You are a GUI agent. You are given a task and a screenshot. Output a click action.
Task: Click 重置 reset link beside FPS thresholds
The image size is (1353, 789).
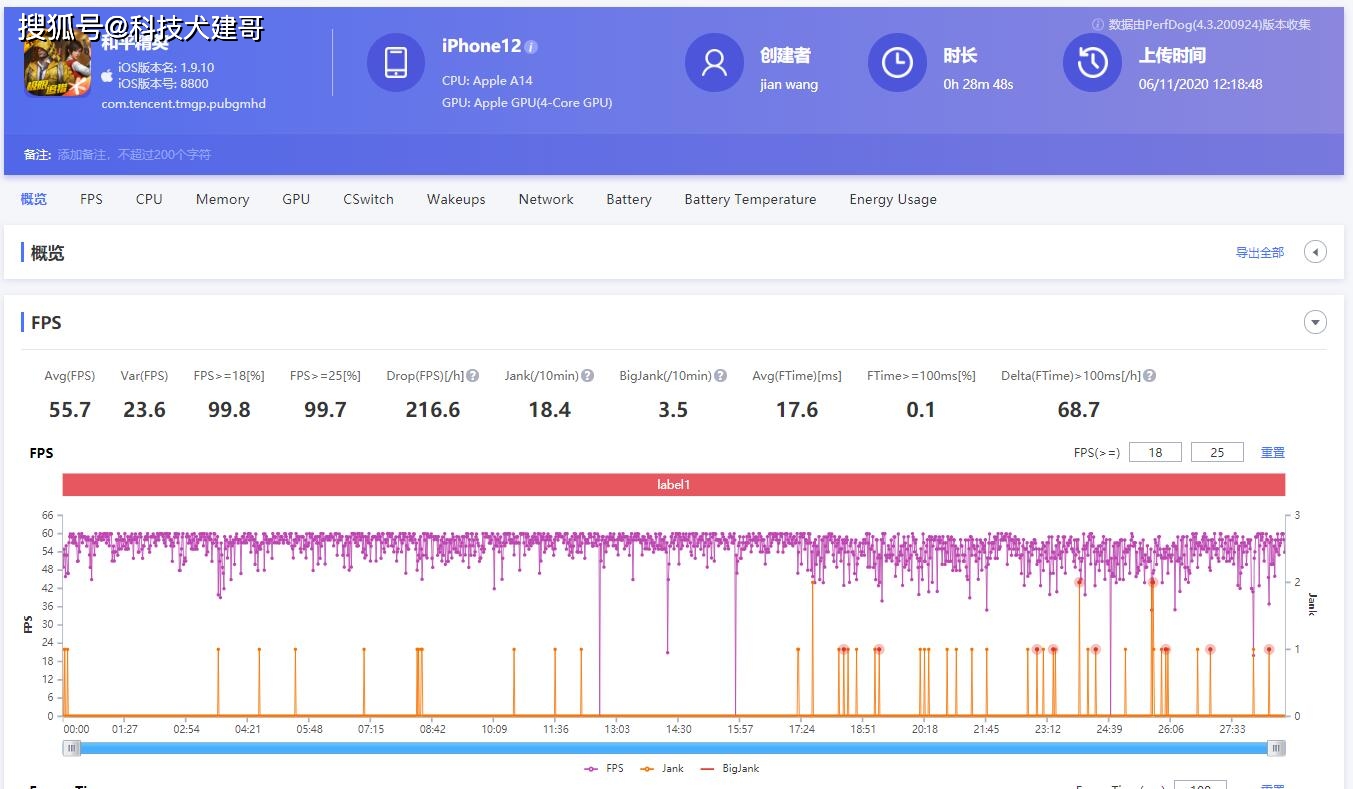point(1272,453)
